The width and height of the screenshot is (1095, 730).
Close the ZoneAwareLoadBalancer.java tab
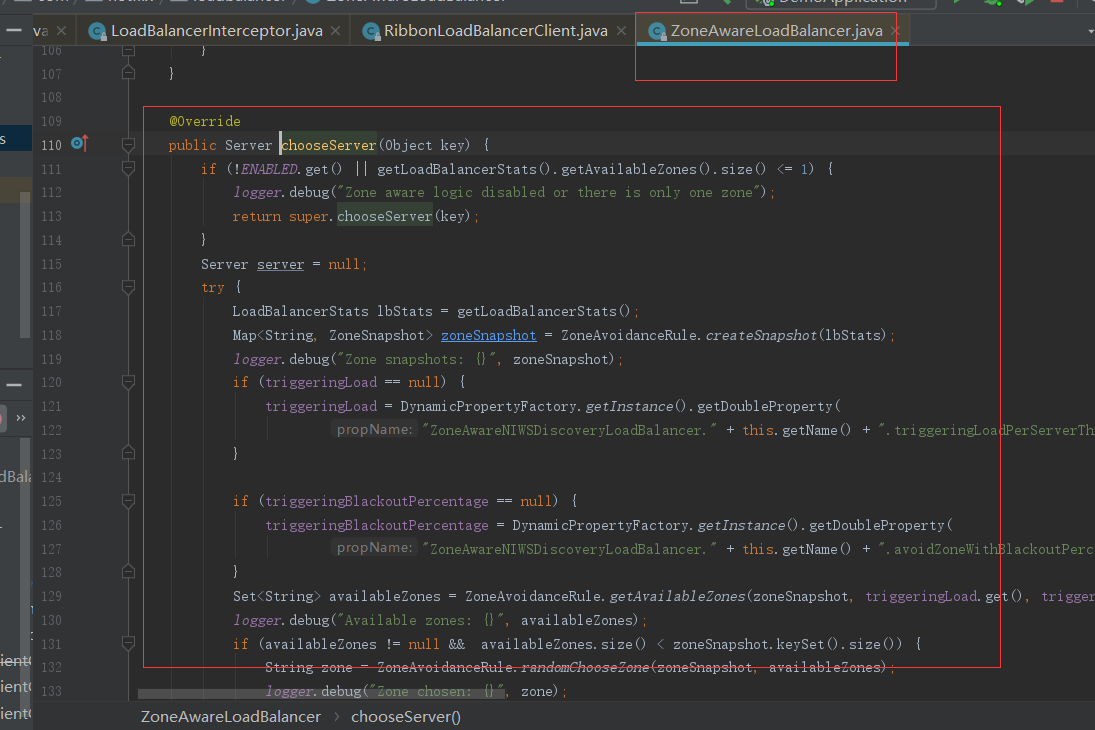pos(895,31)
